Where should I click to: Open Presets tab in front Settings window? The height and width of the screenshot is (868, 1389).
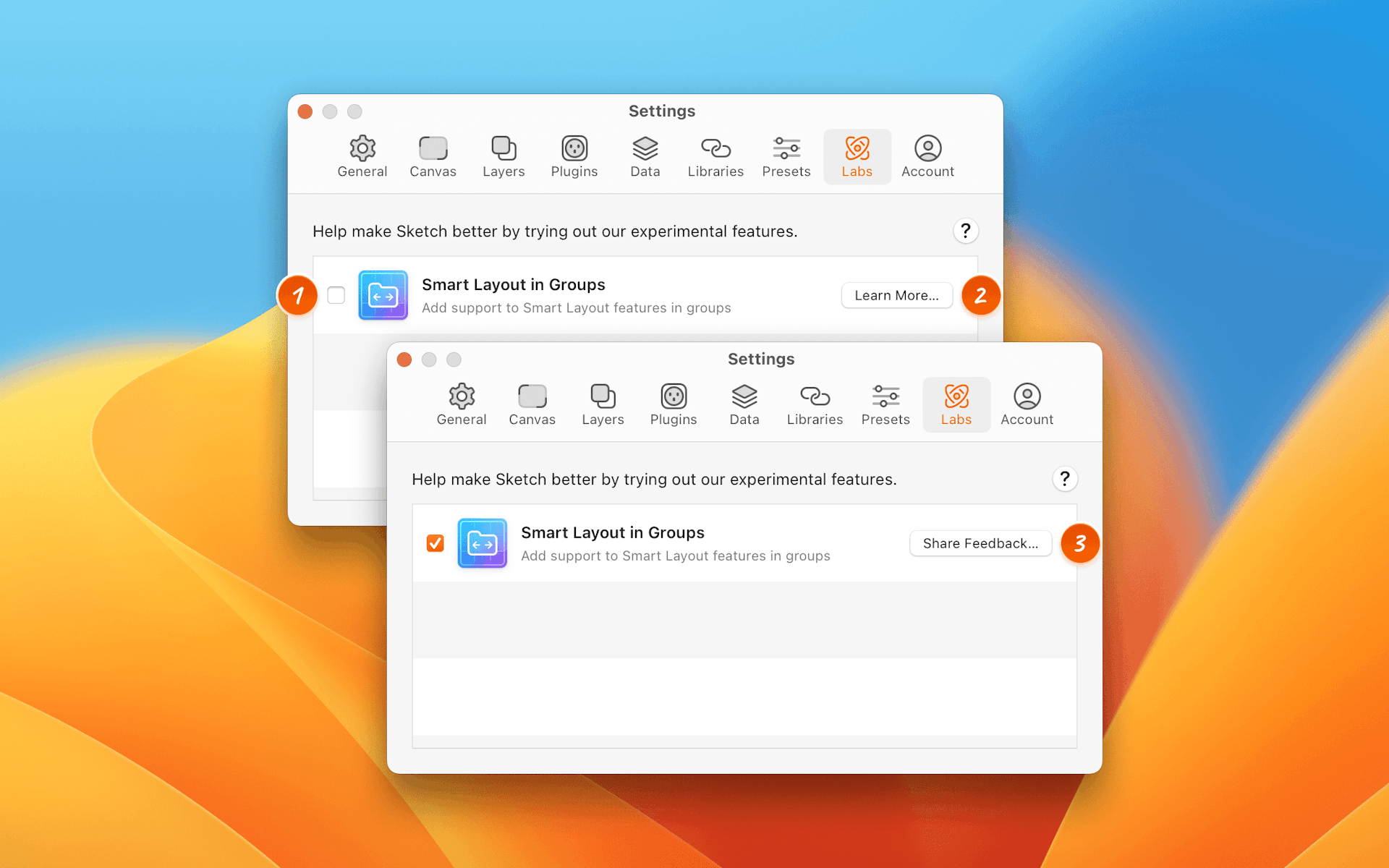[x=885, y=405]
